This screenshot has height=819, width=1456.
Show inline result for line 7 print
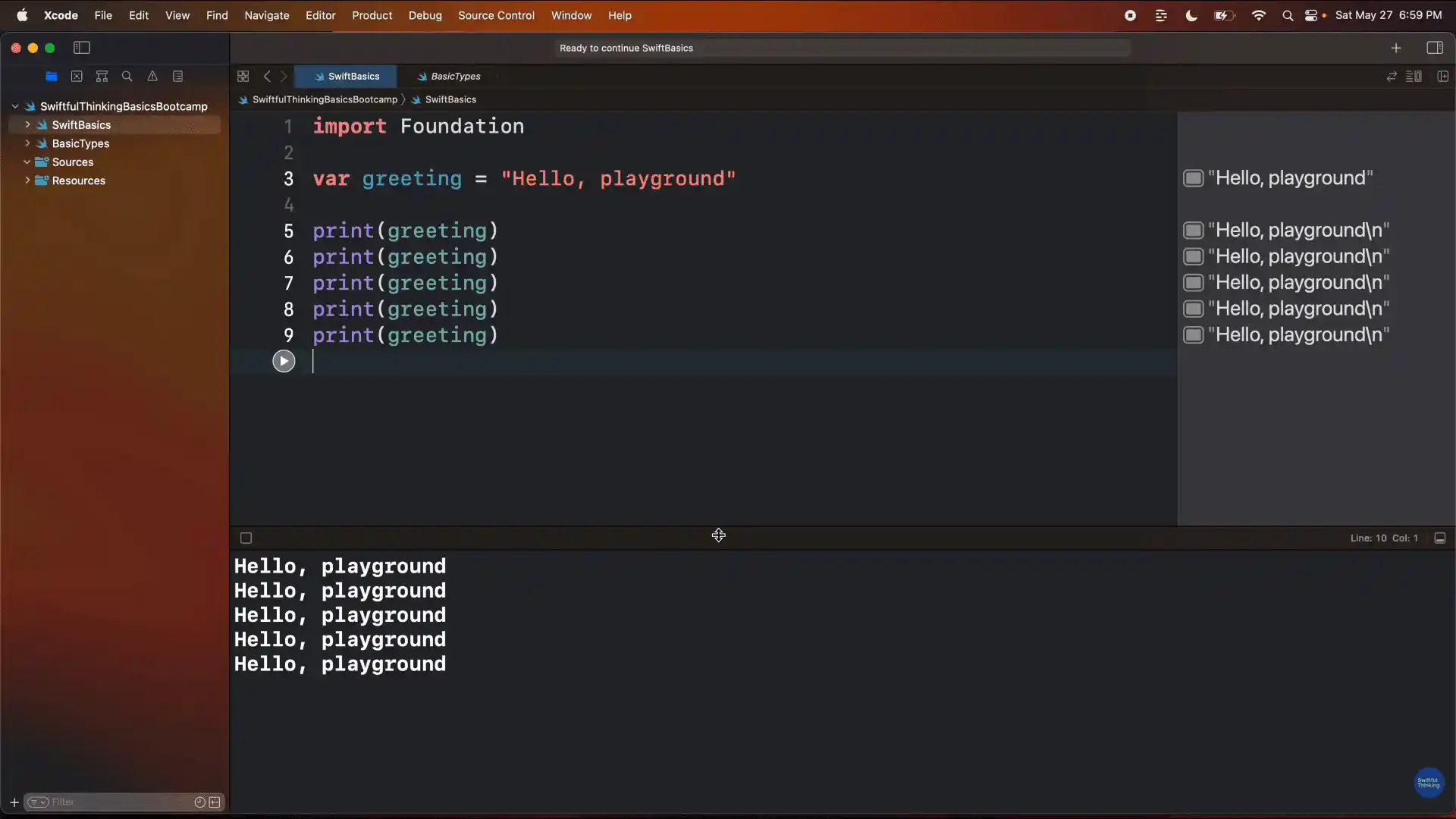coord(1194,283)
